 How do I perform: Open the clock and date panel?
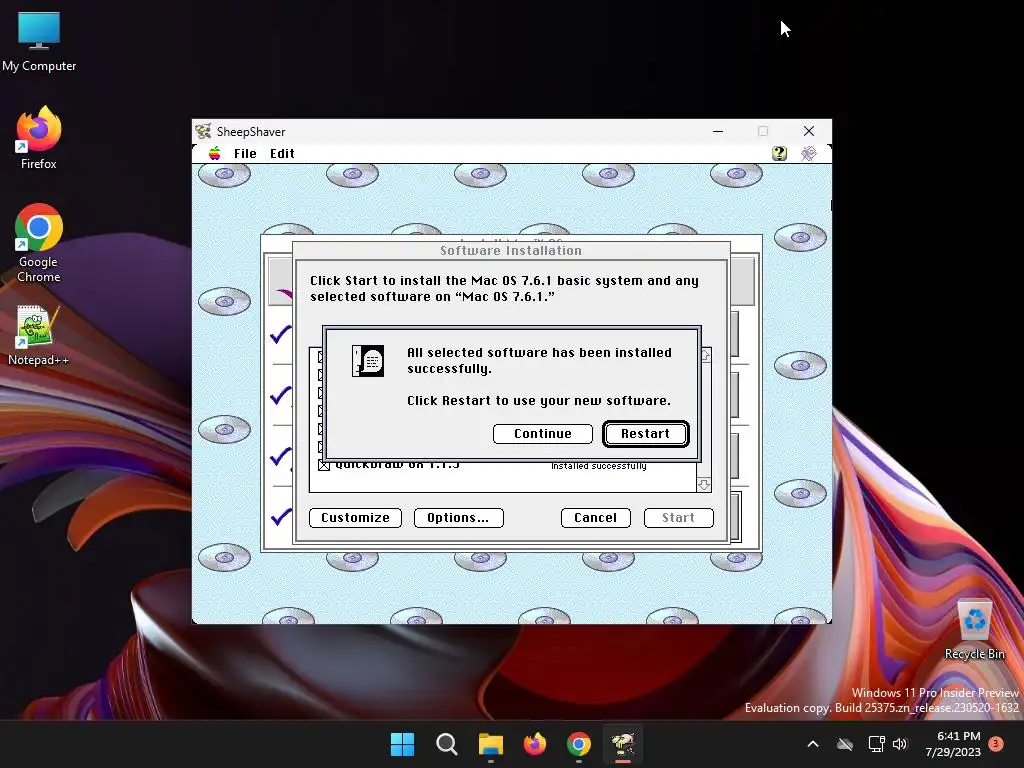coord(953,744)
